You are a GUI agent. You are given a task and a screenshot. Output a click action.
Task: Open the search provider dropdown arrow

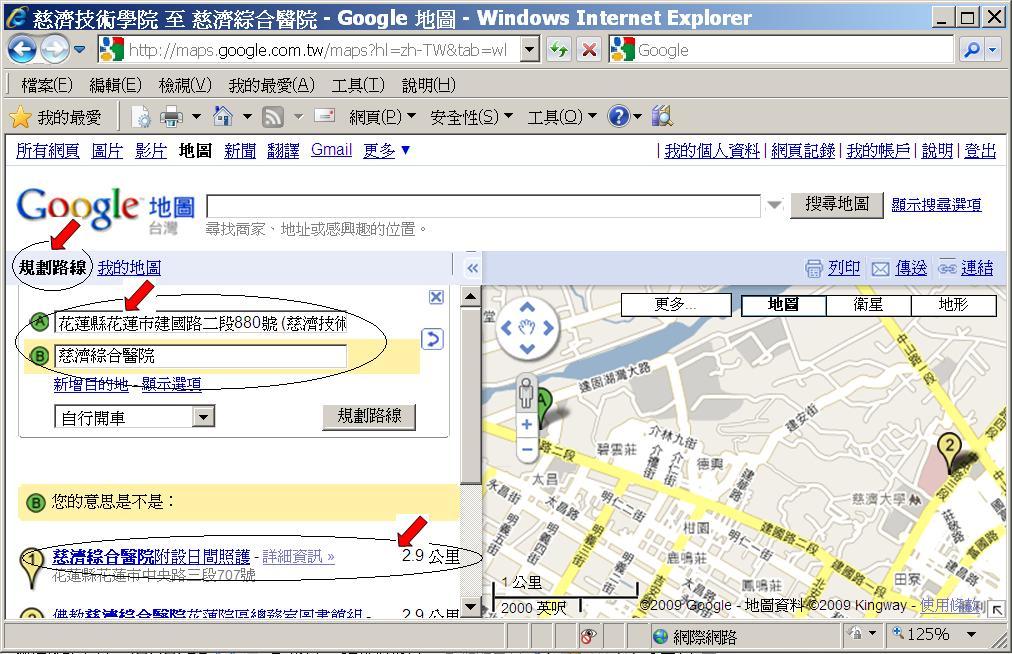[993, 50]
